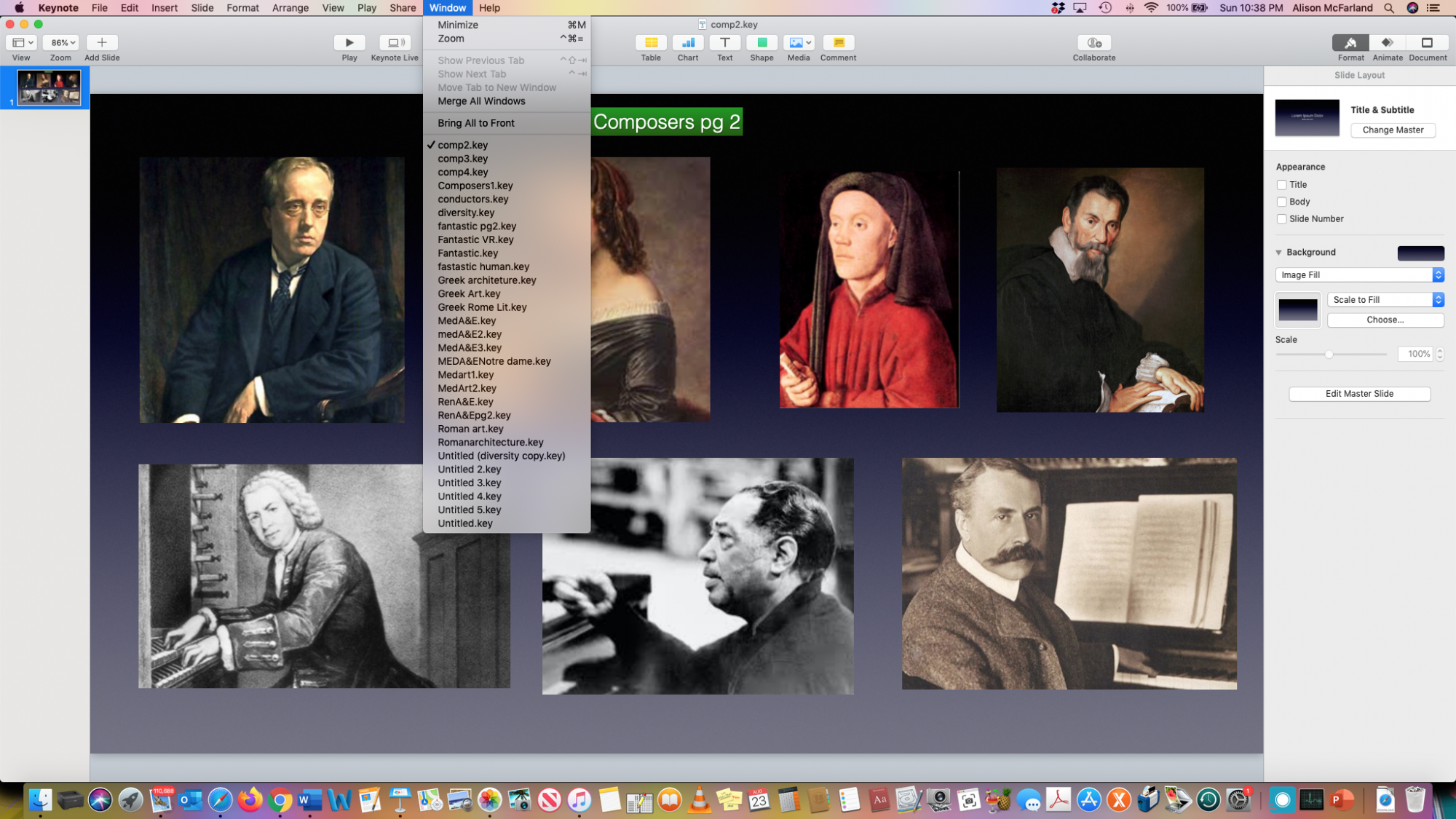The image size is (1456, 819).
Task: Click the Choose… image button
Action: 1385,320
